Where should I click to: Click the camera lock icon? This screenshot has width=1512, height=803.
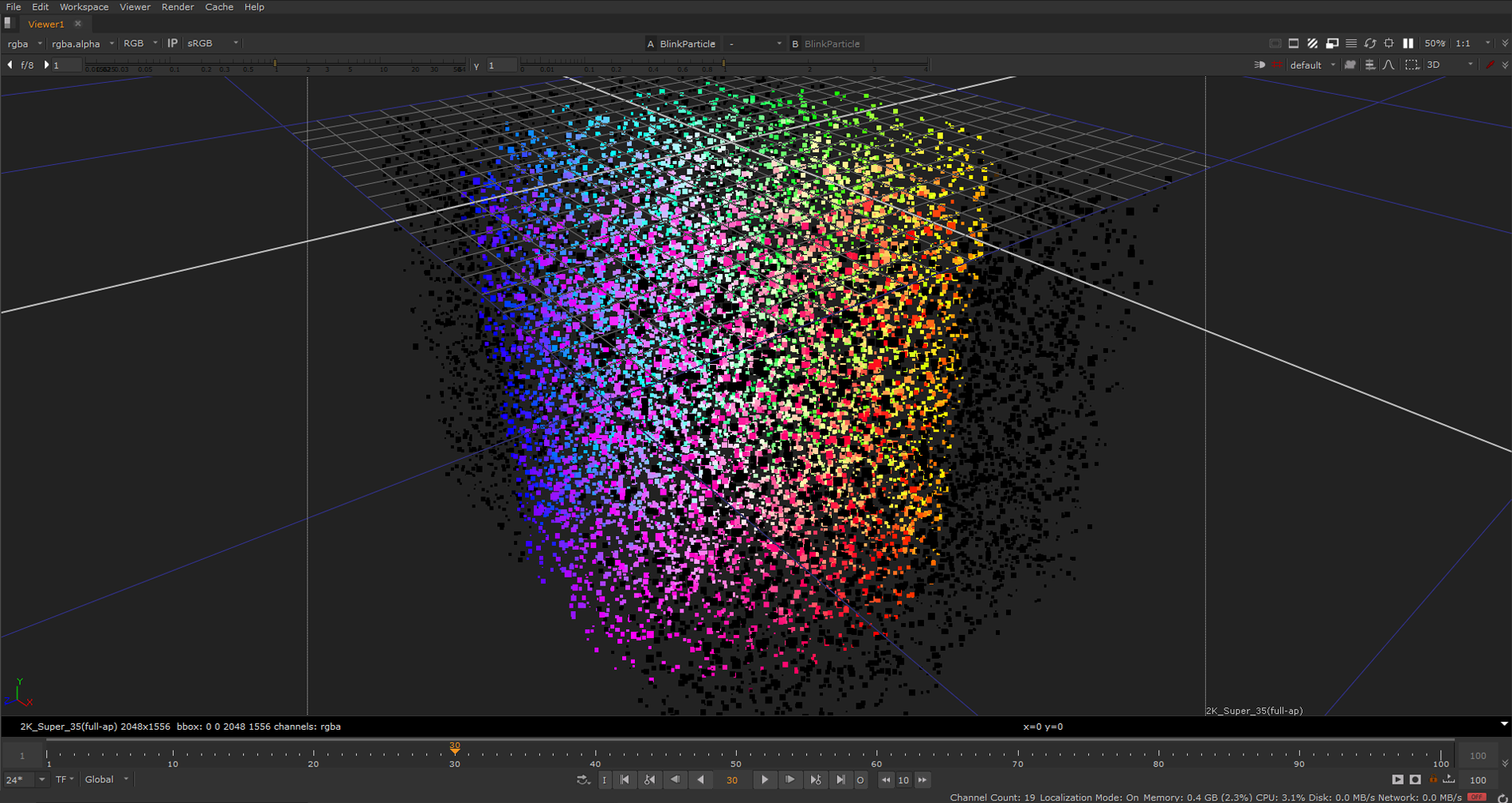pos(1350,65)
